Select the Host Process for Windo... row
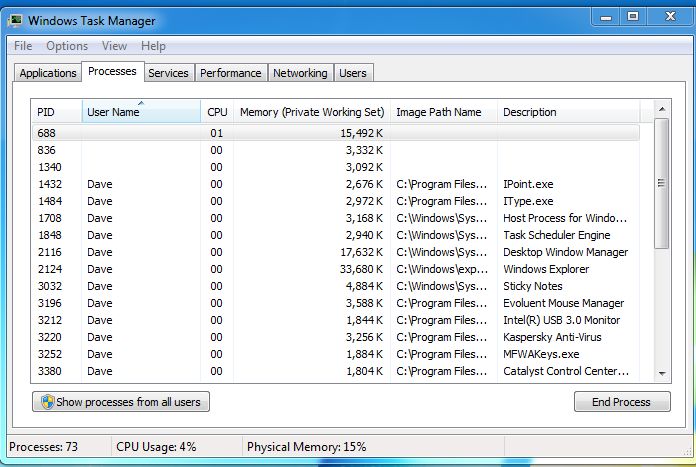 coord(336,218)
